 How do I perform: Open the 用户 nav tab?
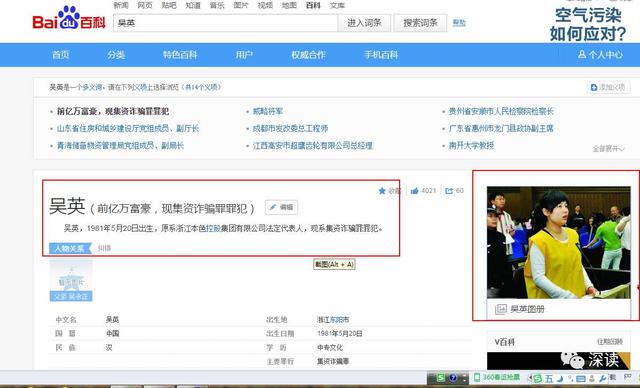pyautogui.click(x=244, y=55)
